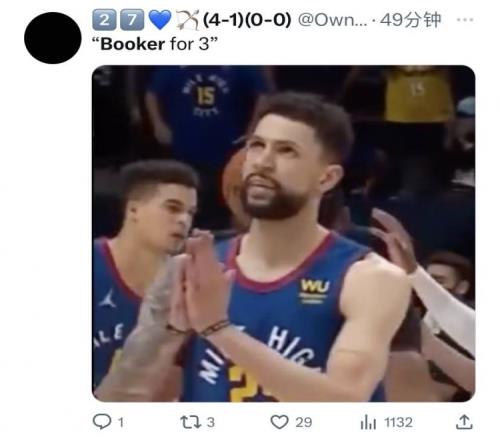500x440 pixels.
Task: Open profile via "(4-1)(0-0)" display name
Action: click(x=247, y=20)
